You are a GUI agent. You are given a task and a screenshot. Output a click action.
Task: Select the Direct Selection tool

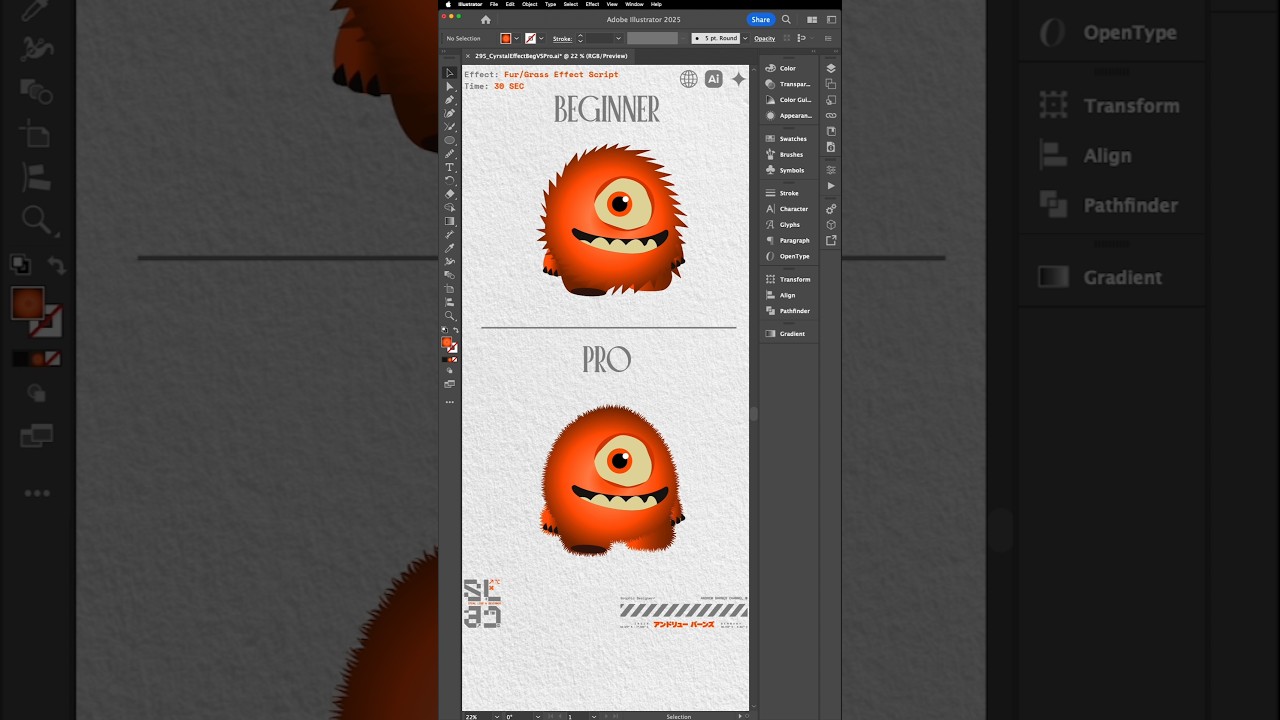coord(450,87)
